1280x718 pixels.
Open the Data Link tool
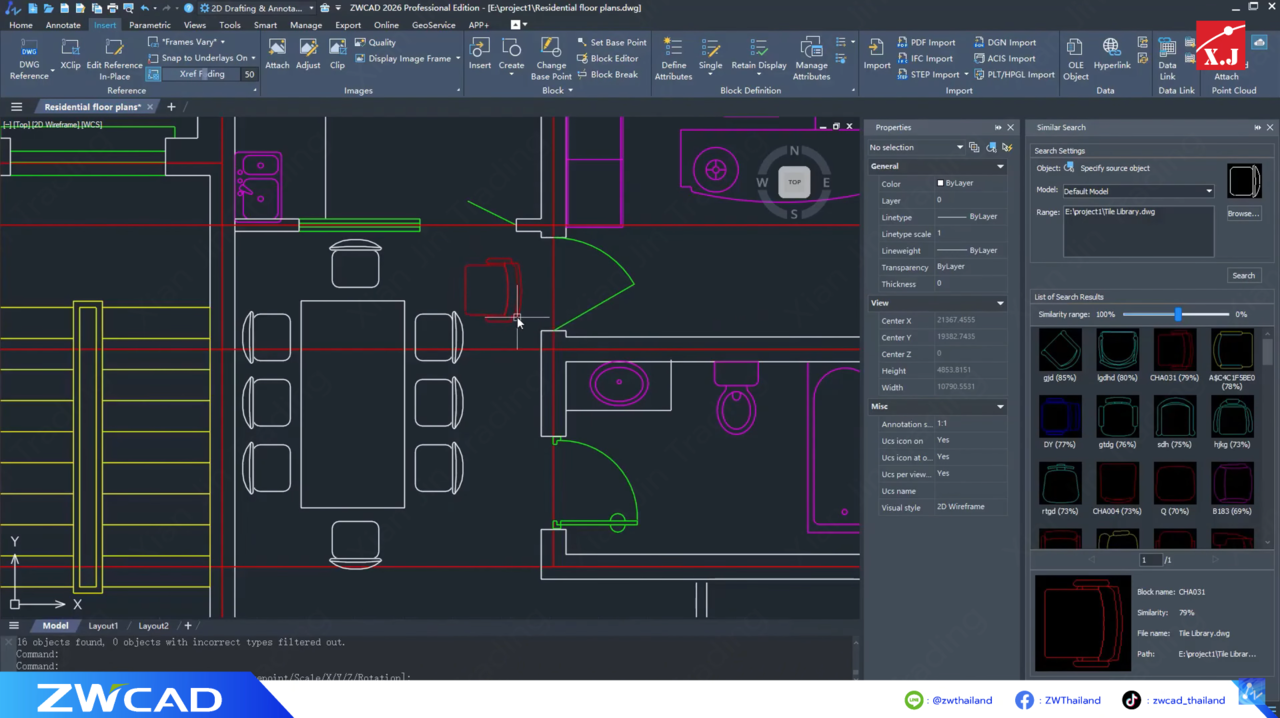pyautogui.click(x=1167, y=58)
